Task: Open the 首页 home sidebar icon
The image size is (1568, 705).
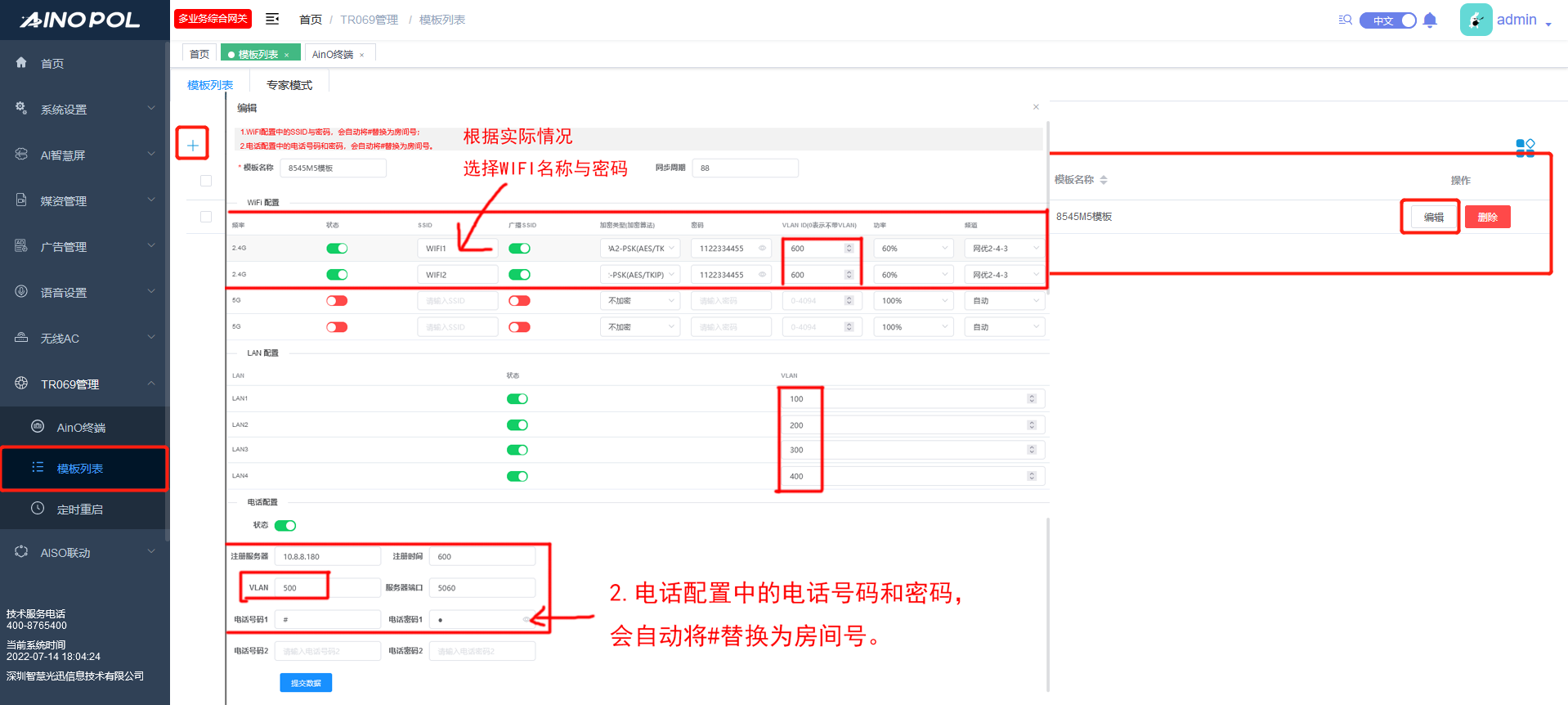Action: tap(22, 63)
